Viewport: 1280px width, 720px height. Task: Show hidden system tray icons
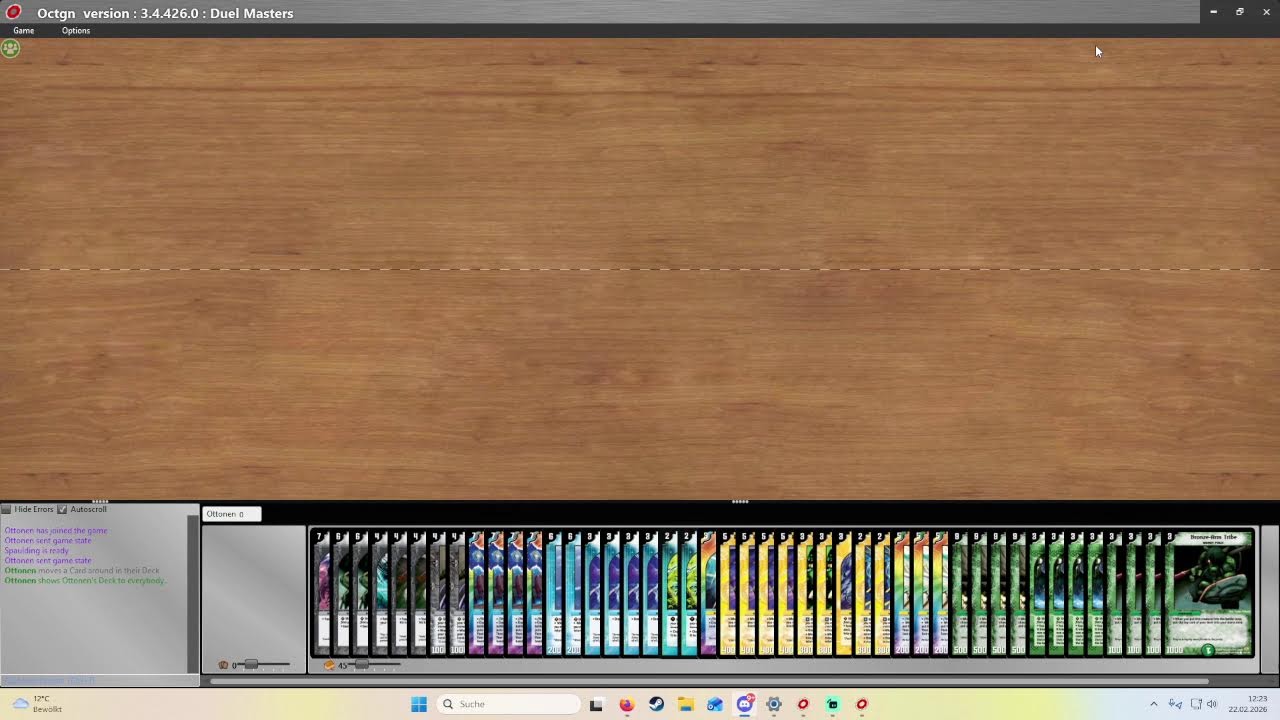(x=1153, y=704)
